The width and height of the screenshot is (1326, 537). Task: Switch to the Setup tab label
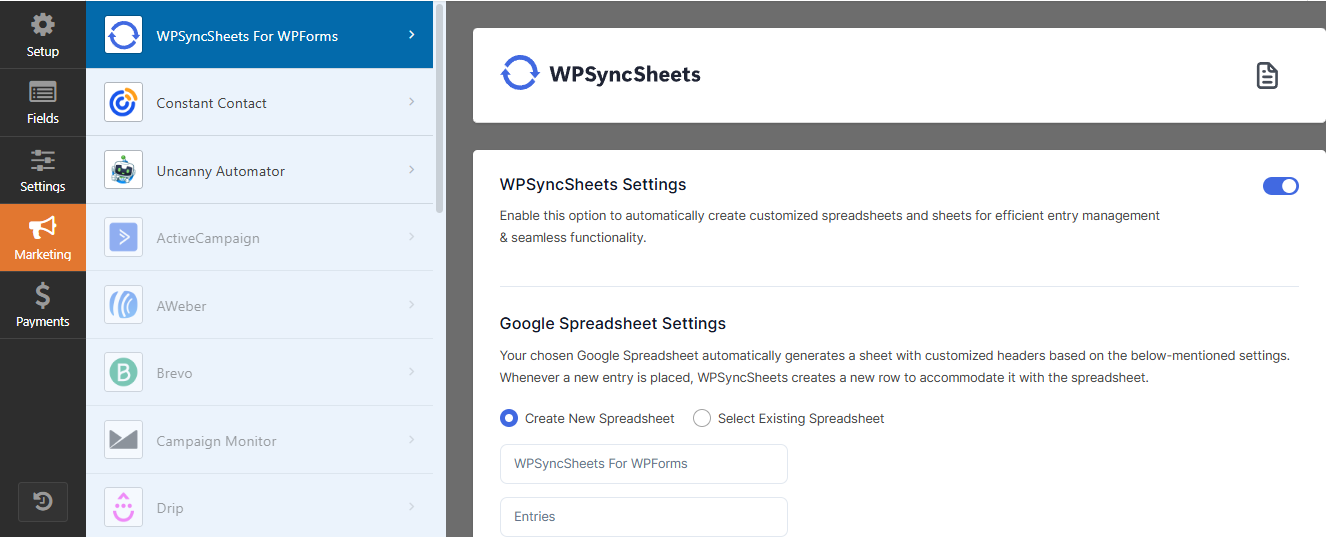coord(43,51)
